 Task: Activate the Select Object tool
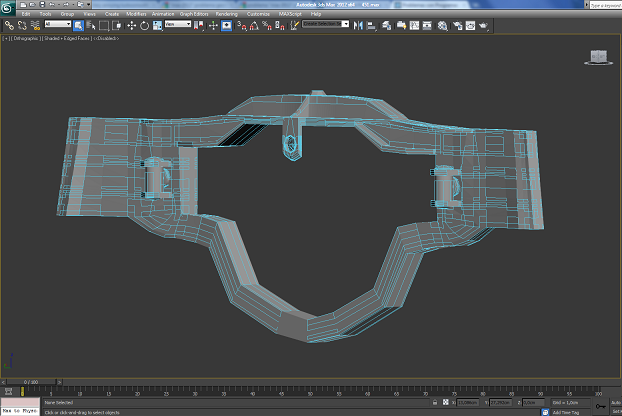pyautogui.click(x=79, y=25)
